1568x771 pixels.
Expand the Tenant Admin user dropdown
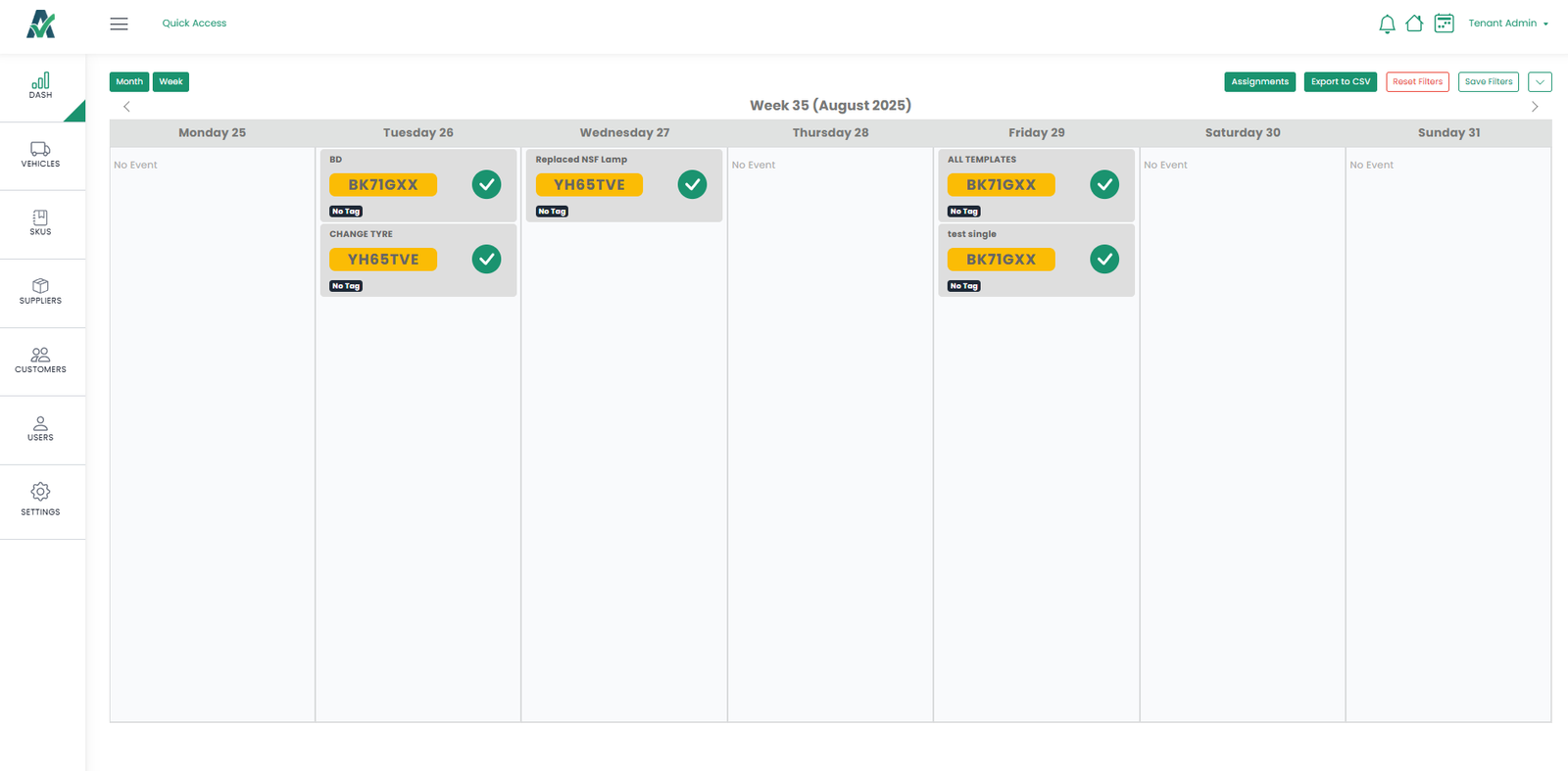point(1508,24)
